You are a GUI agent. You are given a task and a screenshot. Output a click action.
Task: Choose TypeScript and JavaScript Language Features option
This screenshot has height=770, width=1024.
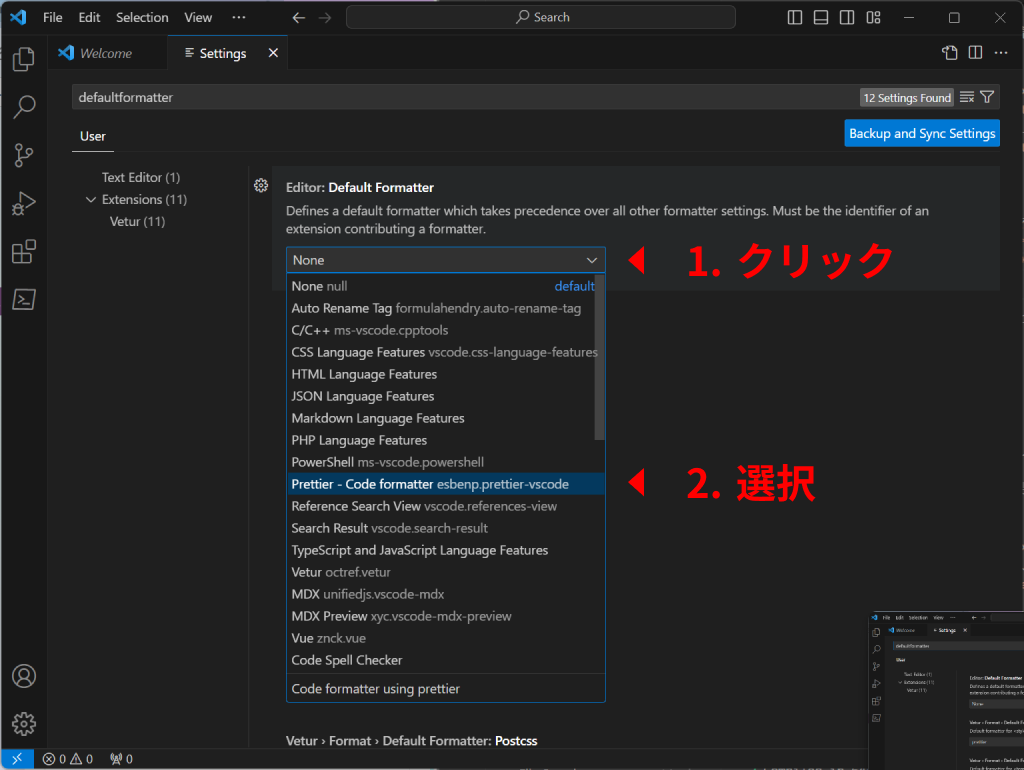(x=445, y=550)
